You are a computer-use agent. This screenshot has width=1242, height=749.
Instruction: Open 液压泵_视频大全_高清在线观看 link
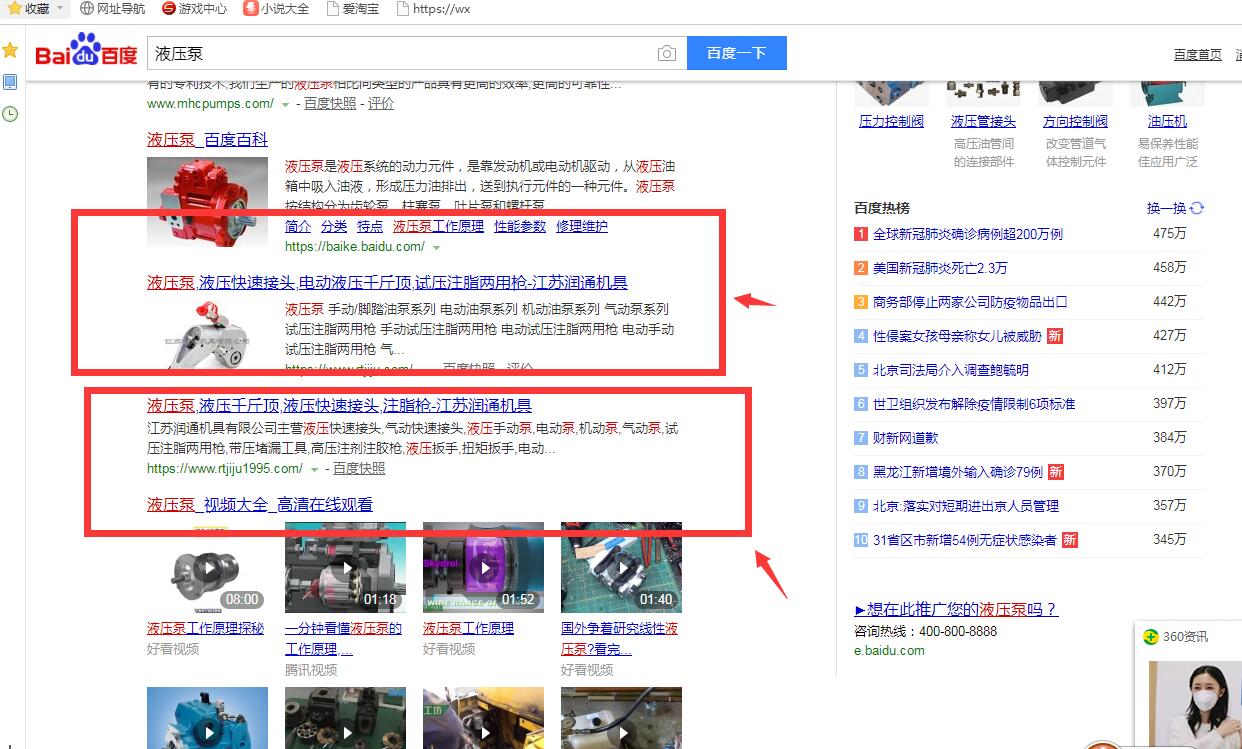pos(260,505)
